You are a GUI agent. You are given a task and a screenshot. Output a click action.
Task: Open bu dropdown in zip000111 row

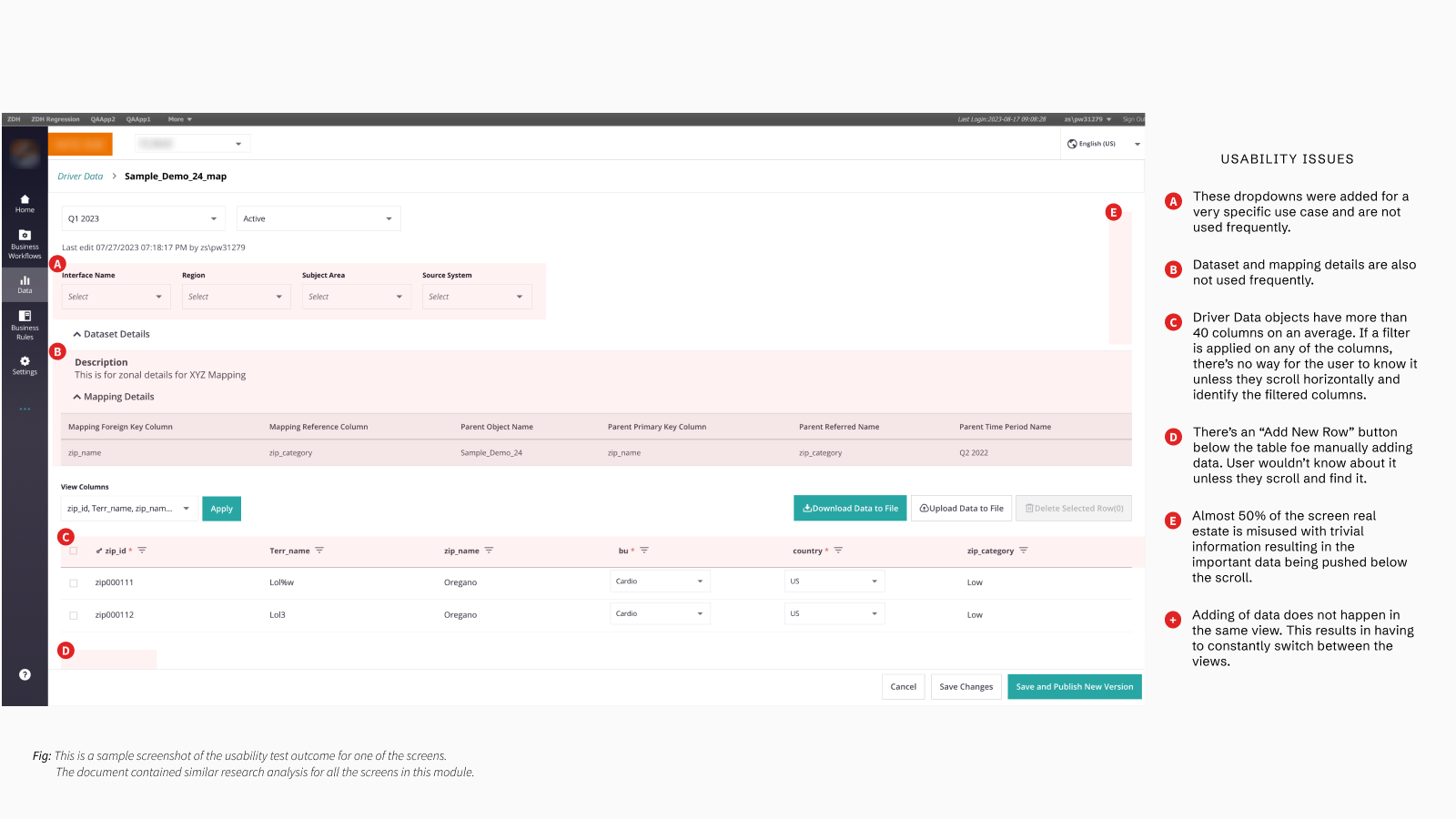point(660,581)
